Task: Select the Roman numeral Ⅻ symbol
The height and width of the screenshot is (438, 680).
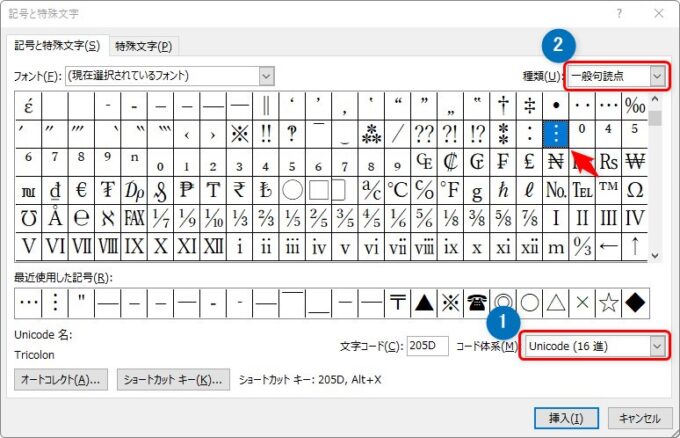Action: click(213, 246)
